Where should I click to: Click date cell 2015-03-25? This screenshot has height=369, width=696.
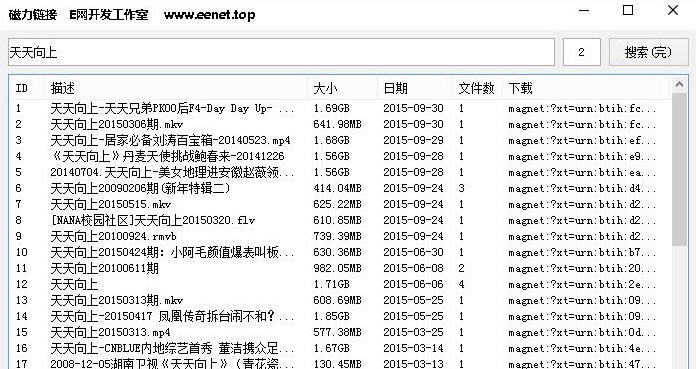413,332
